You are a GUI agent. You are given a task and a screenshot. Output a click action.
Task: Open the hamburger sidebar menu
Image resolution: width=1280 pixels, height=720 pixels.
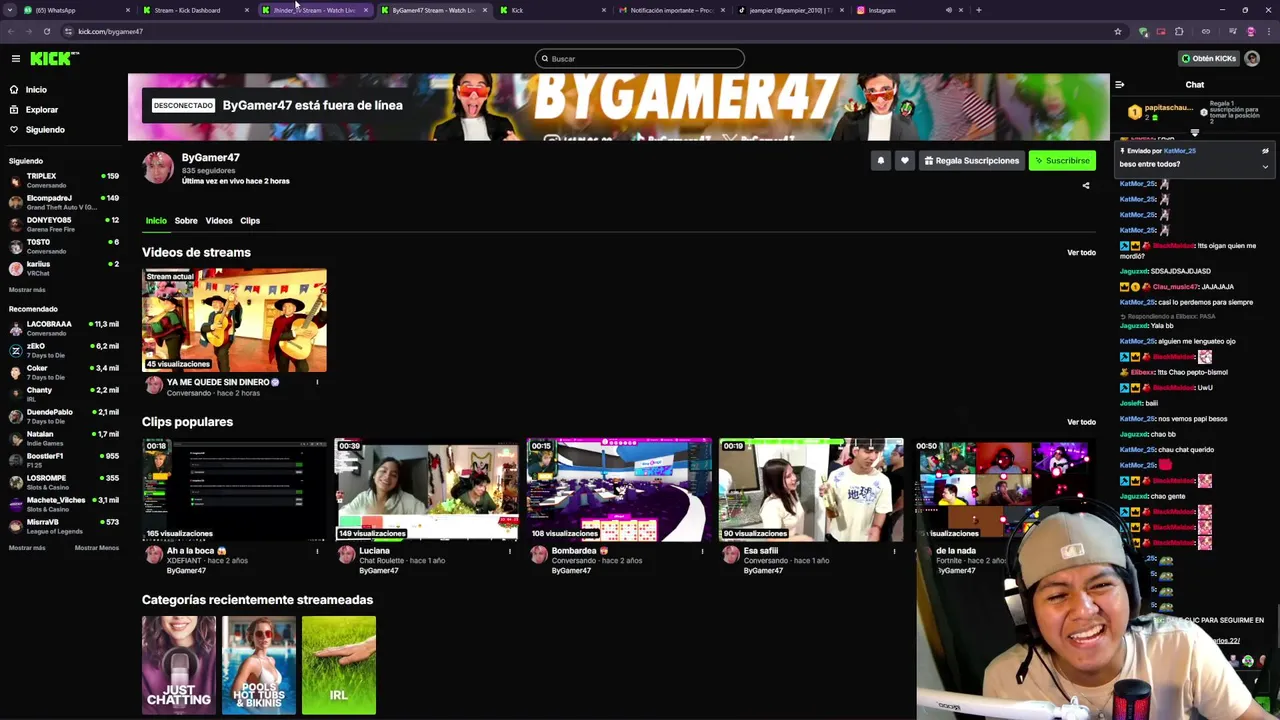coord(16,59)
